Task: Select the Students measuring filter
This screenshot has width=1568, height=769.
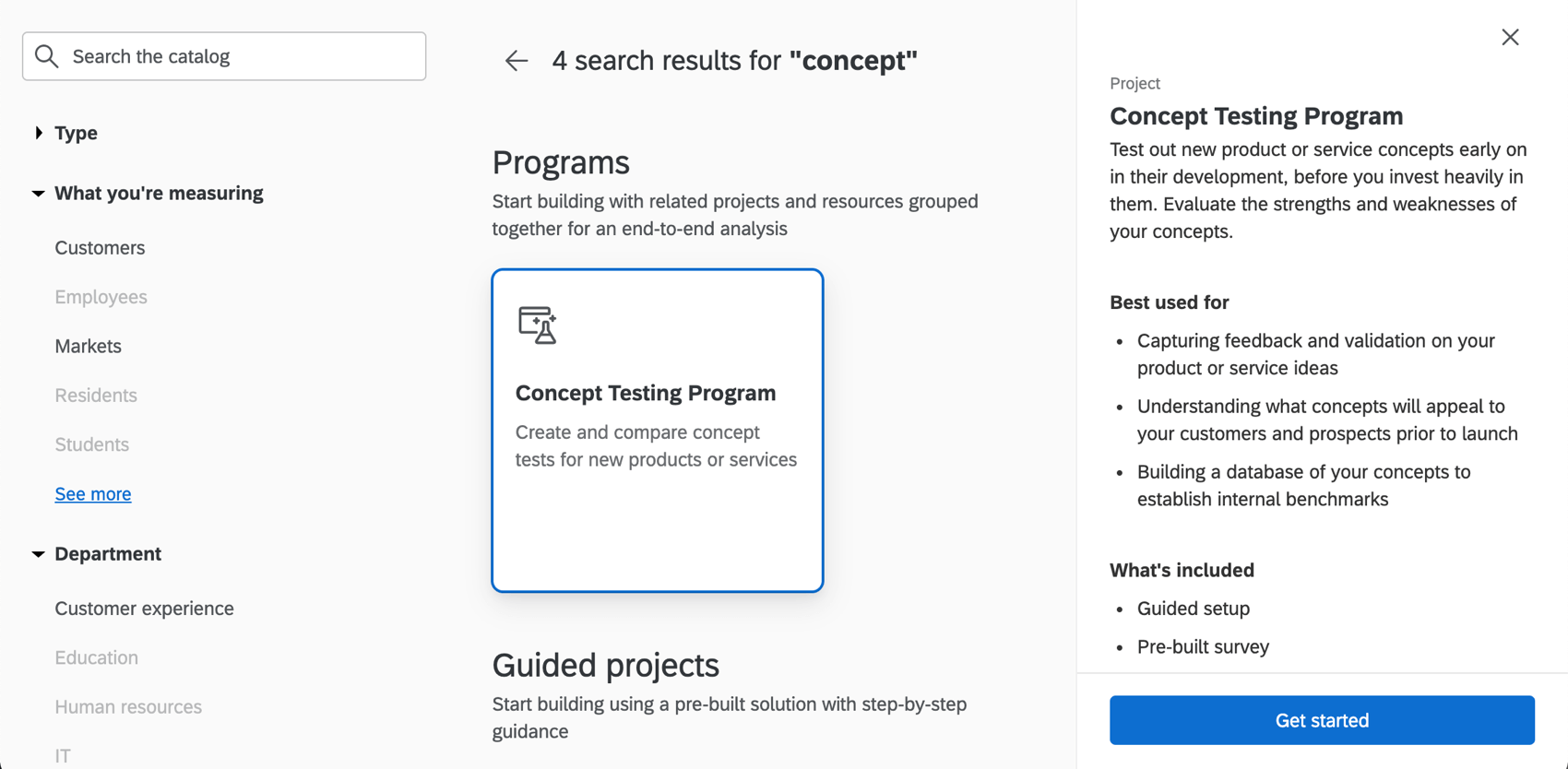Action: pos(91,444)
